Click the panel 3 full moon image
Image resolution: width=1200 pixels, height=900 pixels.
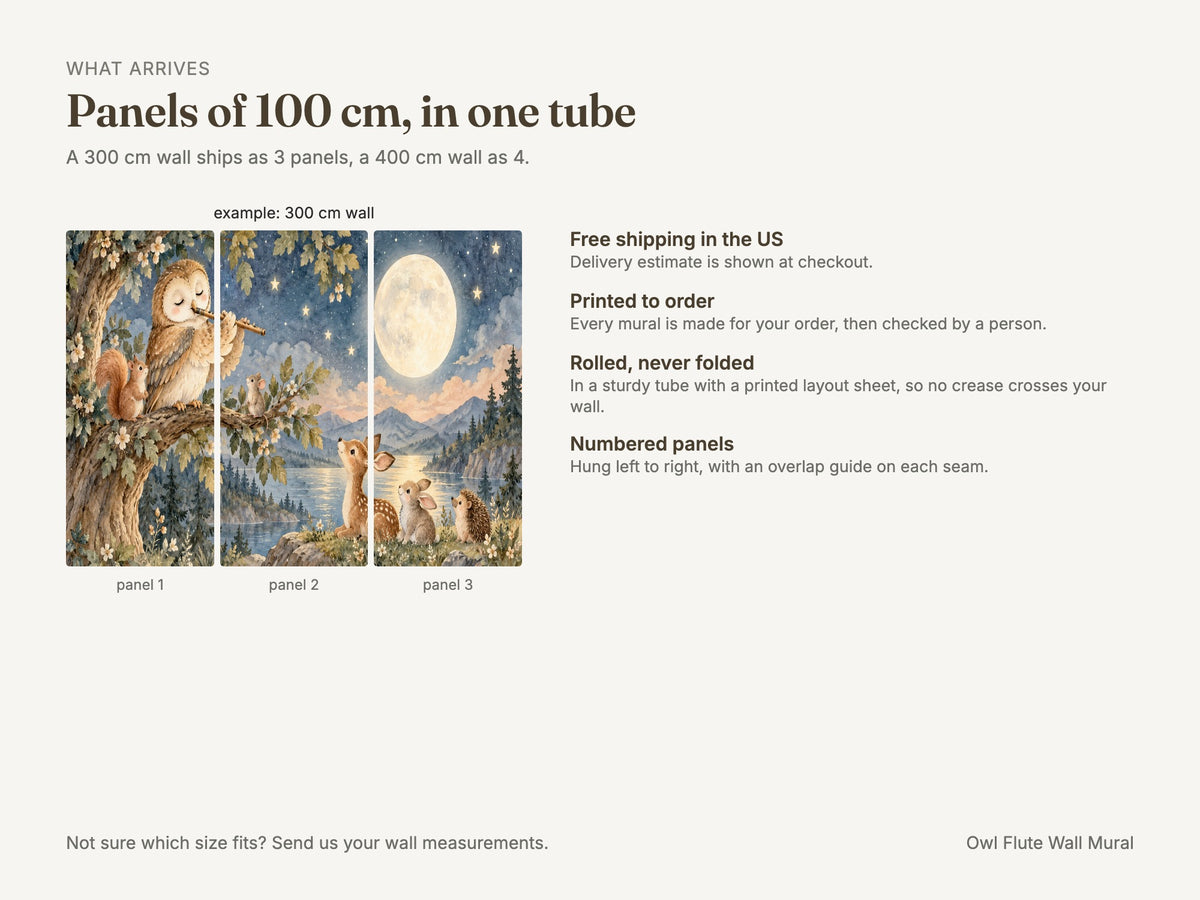click(x=448, y=398)
